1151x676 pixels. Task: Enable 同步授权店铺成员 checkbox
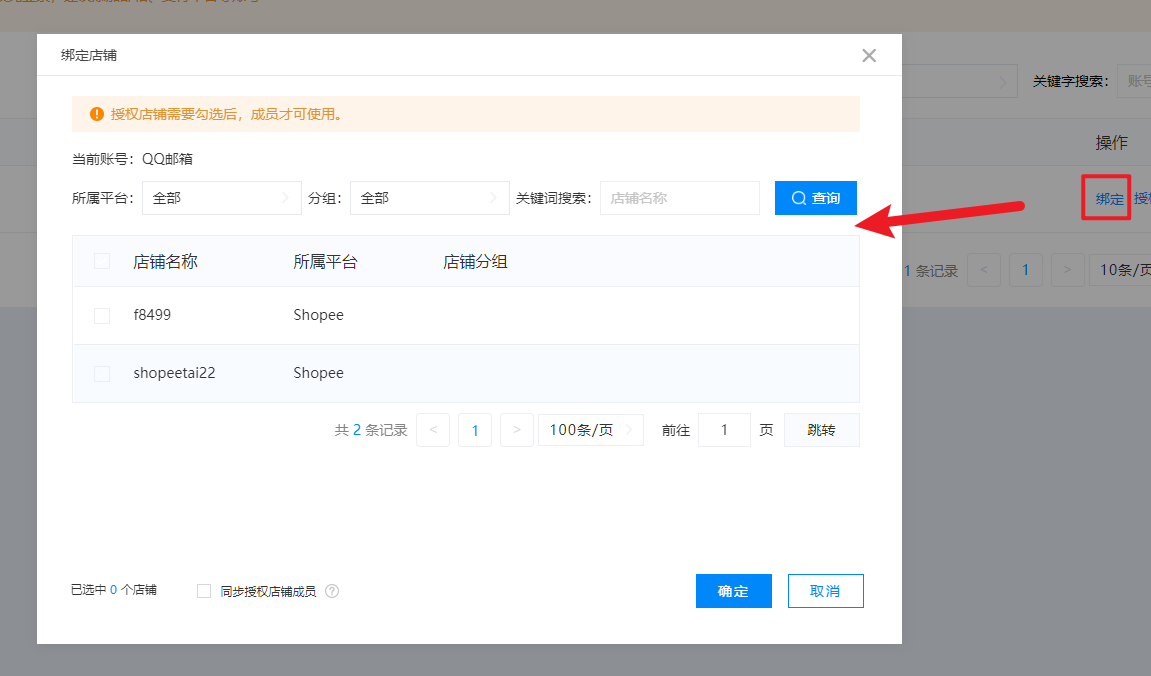[x=204, y=591]
